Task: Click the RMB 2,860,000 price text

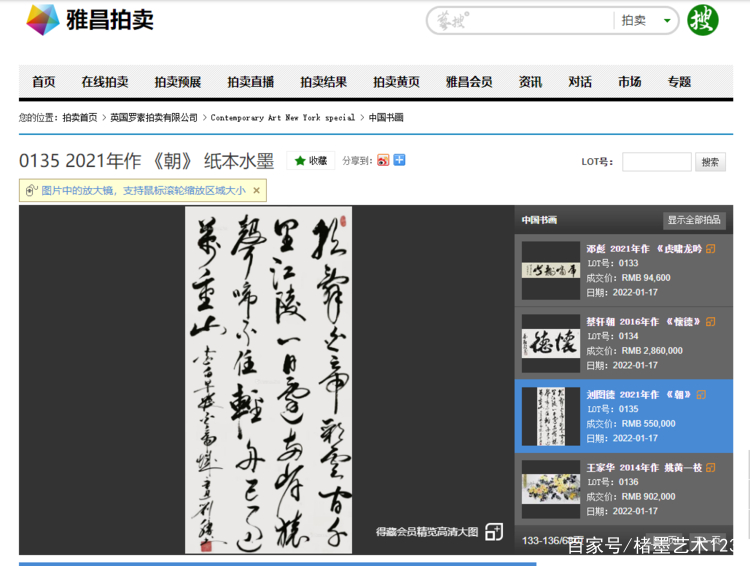Action: (652, 351)
